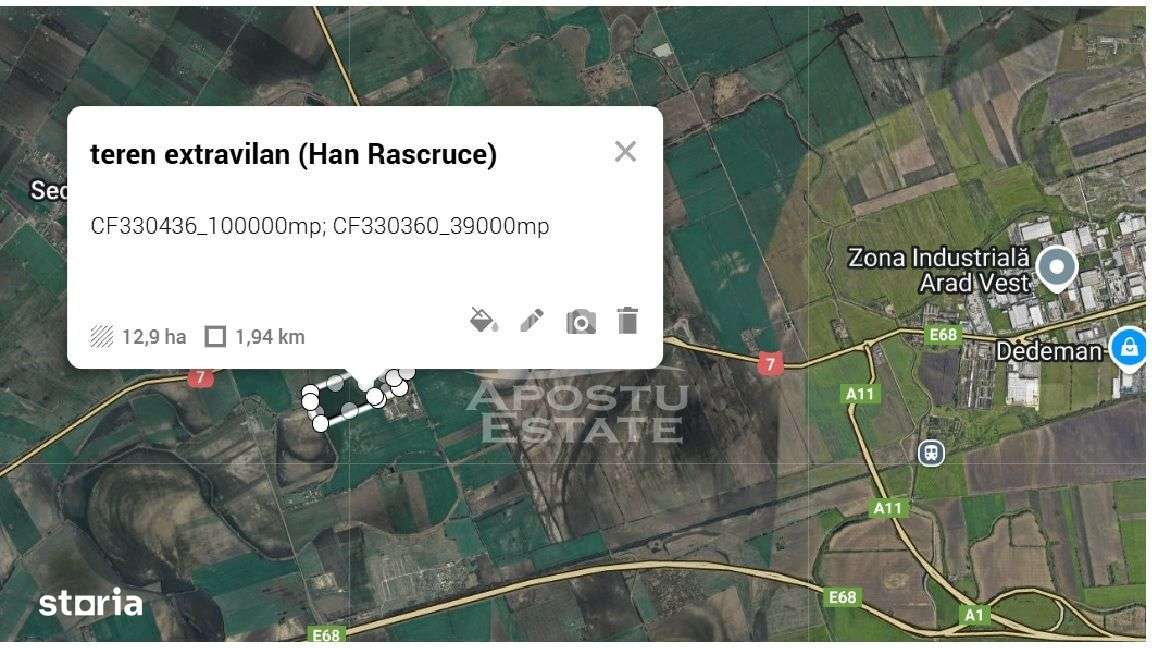Screen dimensions: 1152x648
Task: Edit the polygon with pencil icon
Action: [x=532, y=321]
